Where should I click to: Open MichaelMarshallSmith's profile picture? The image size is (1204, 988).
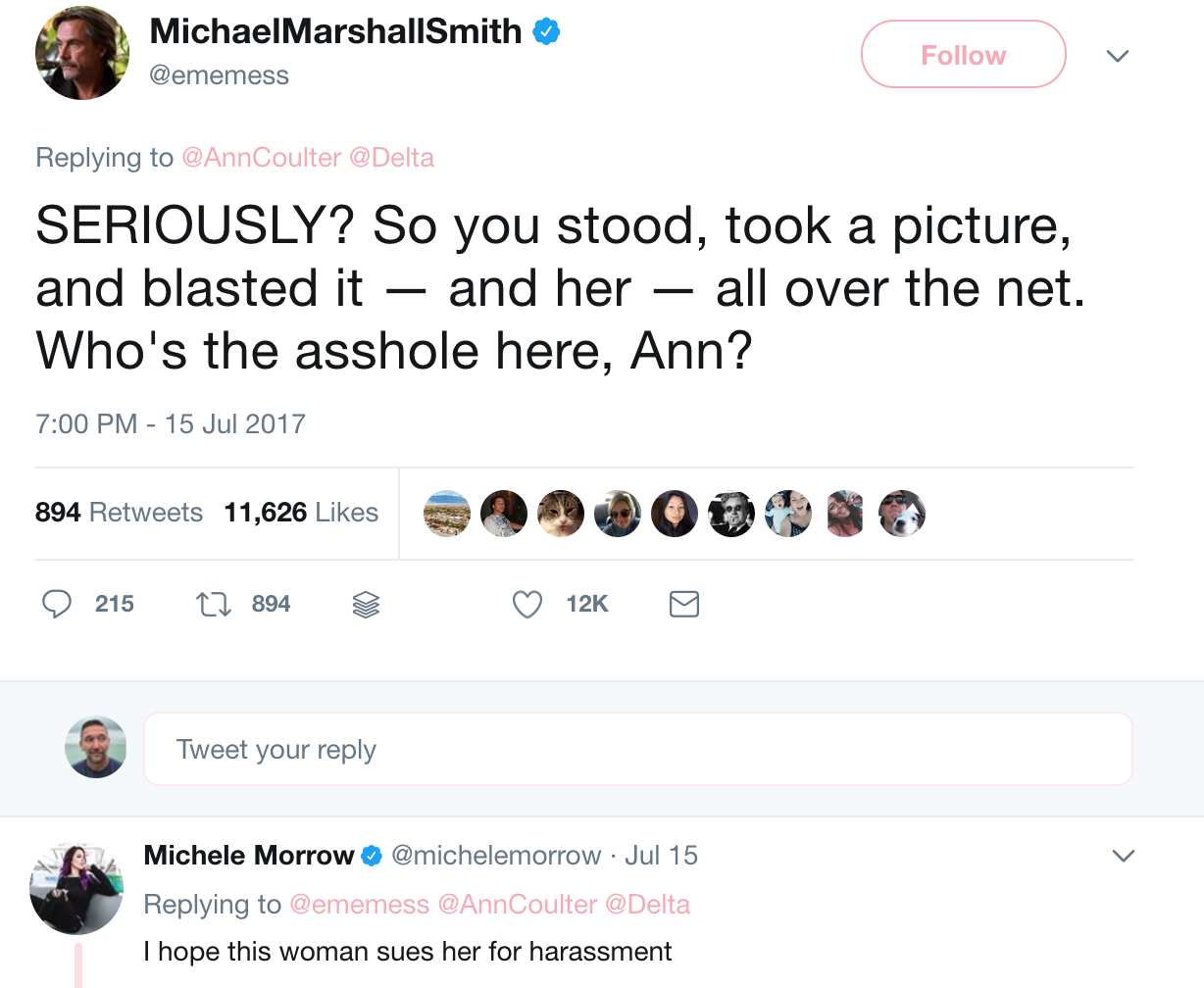coord(82,53)
